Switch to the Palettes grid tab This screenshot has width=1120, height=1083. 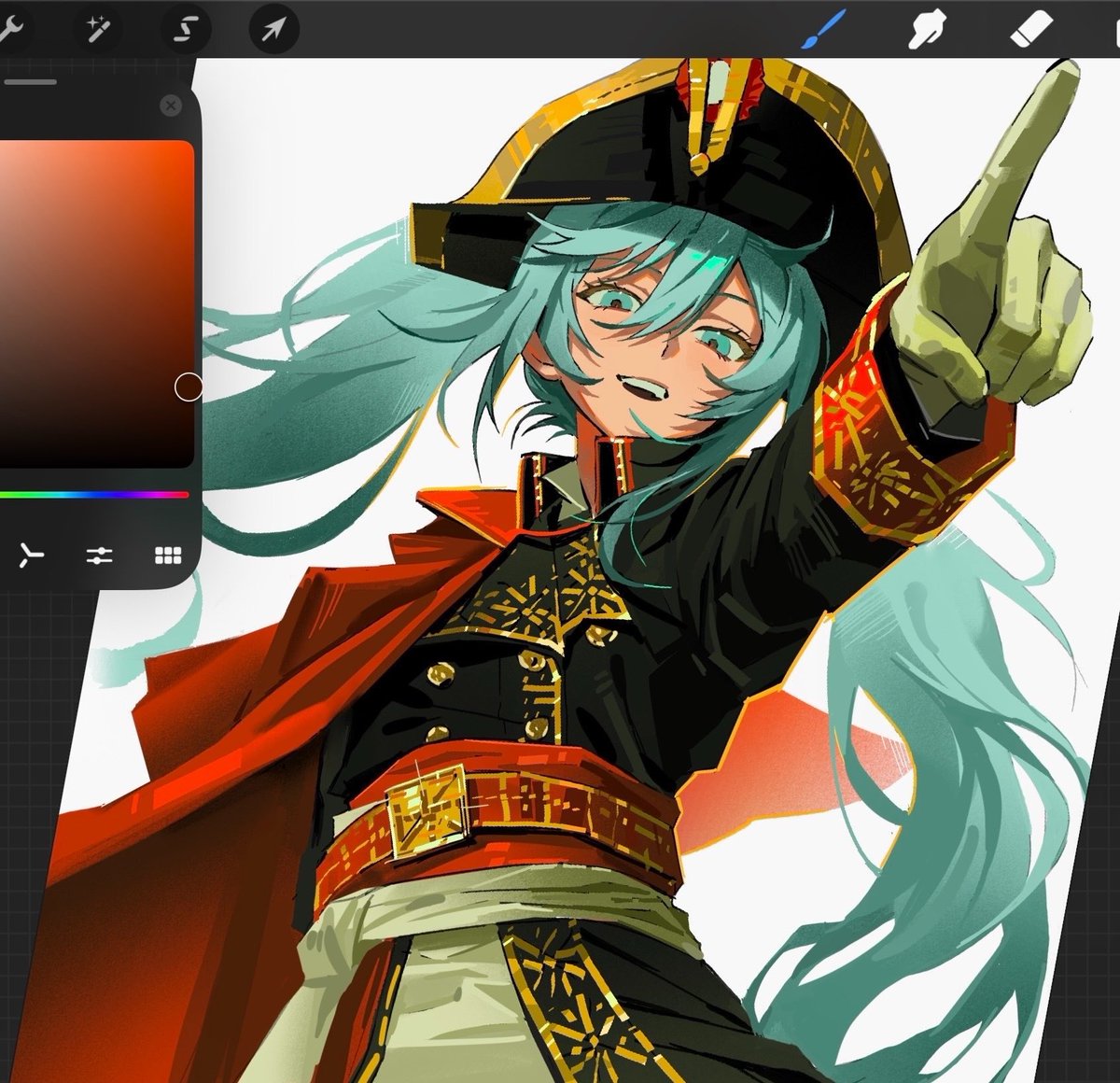168,556
